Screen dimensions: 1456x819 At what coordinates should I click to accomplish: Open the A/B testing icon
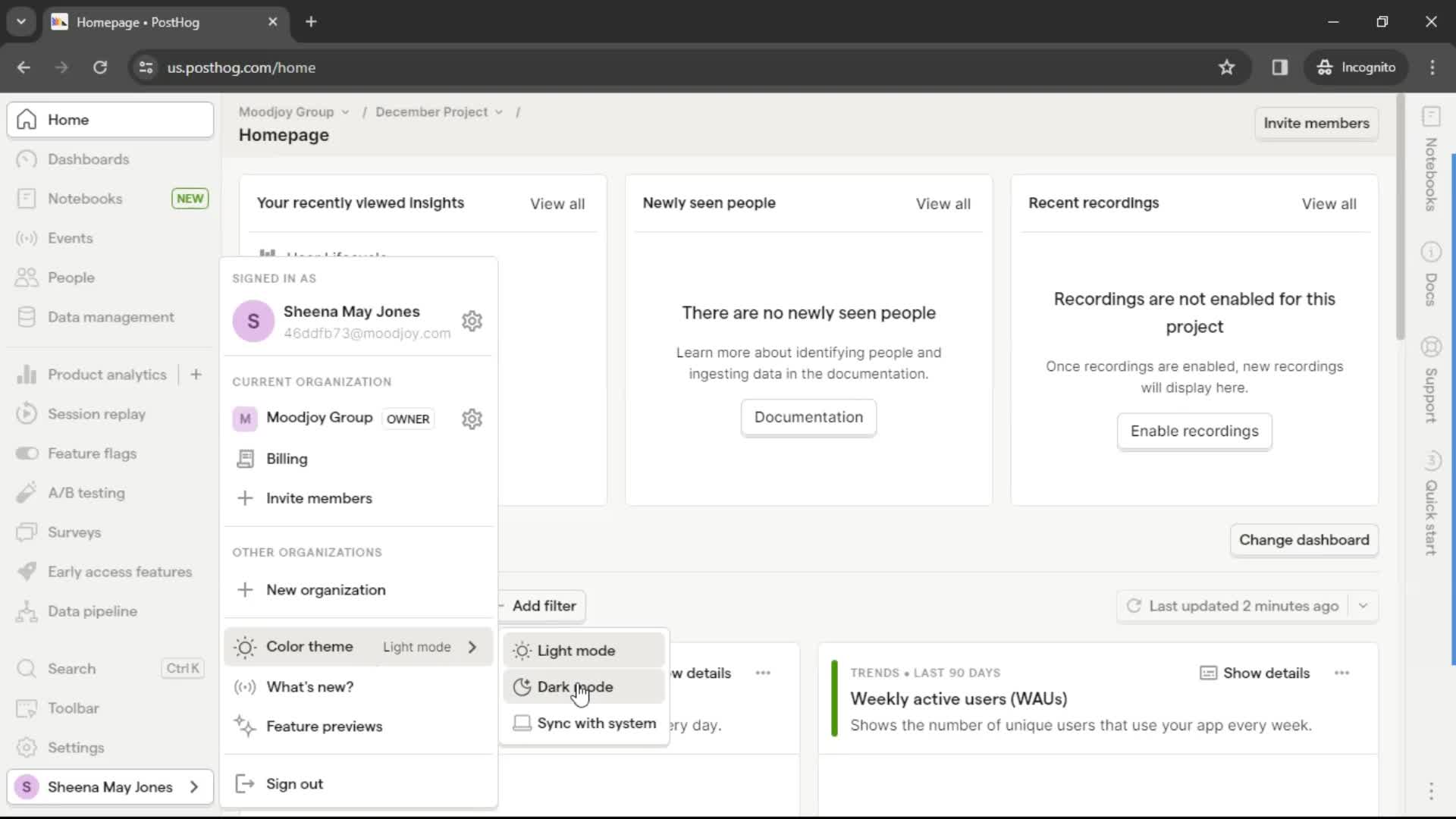pyautogui.click(x=27, y=493)
